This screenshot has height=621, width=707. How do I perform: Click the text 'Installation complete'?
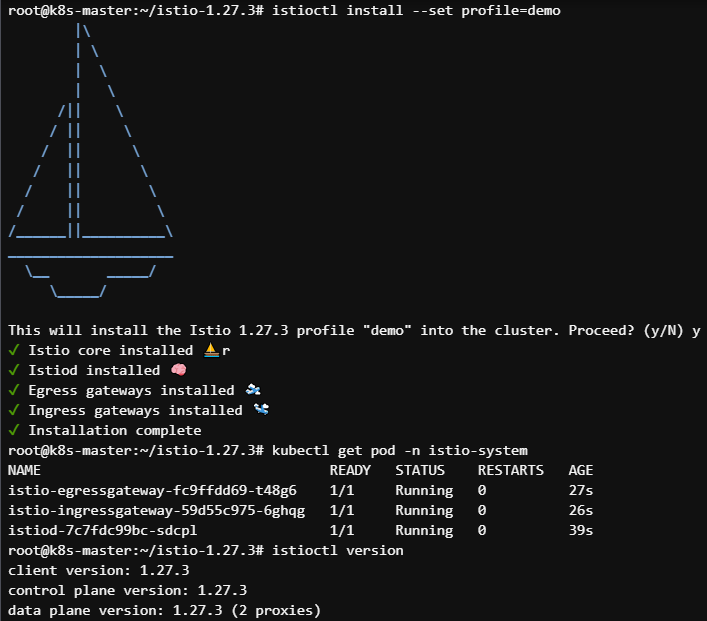115,430
